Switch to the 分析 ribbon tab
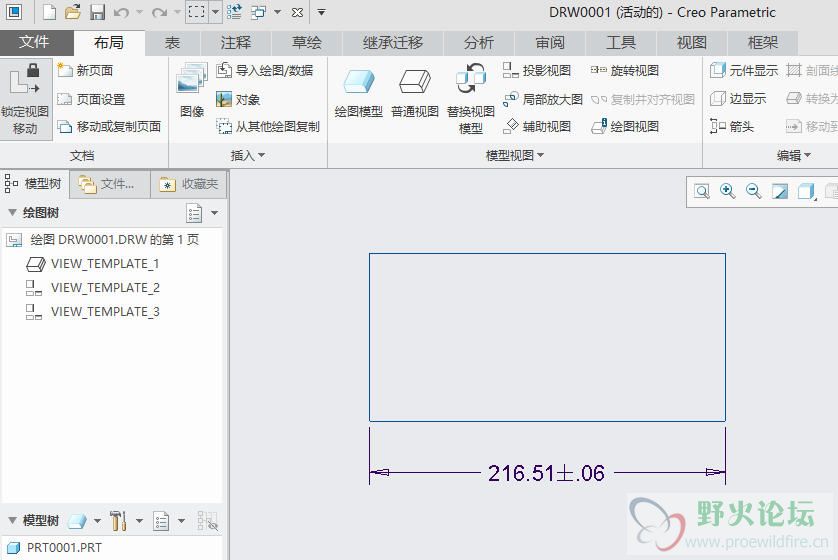The width and height of the screenshot is (838, 560). click(x=479, y=43)
